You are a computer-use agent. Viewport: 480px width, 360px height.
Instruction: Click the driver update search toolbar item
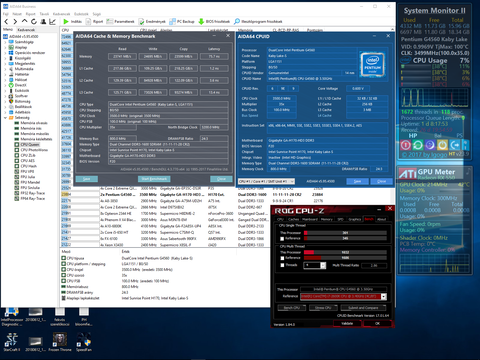(258, 22)
